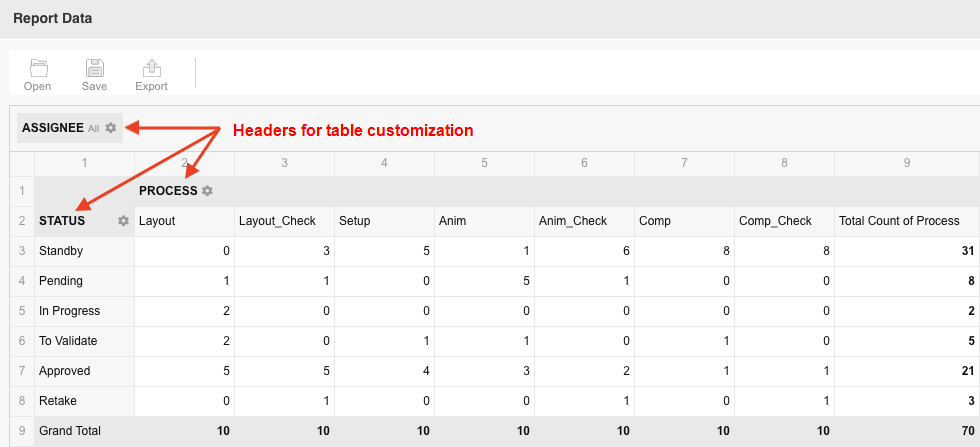
Task: Select the Layout column header cell
Action: click(x=184, y=221)
